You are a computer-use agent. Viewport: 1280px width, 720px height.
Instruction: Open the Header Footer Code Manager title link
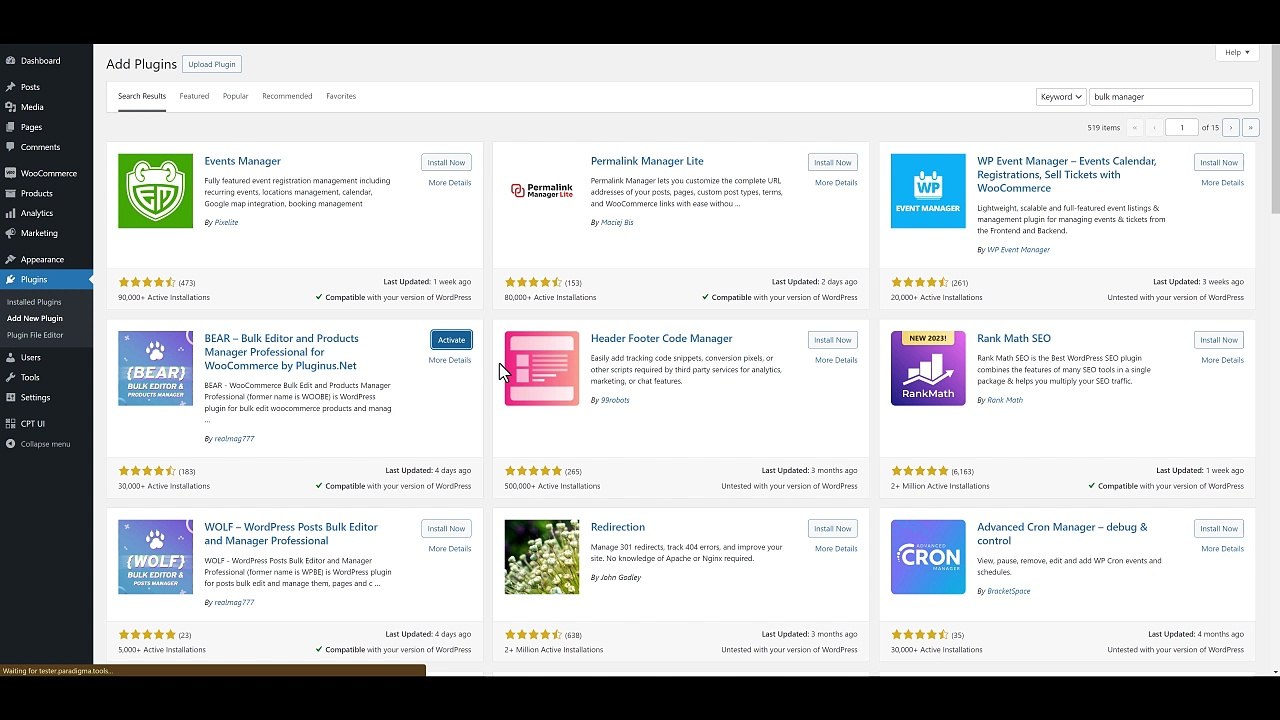click(x=662, y=338)
